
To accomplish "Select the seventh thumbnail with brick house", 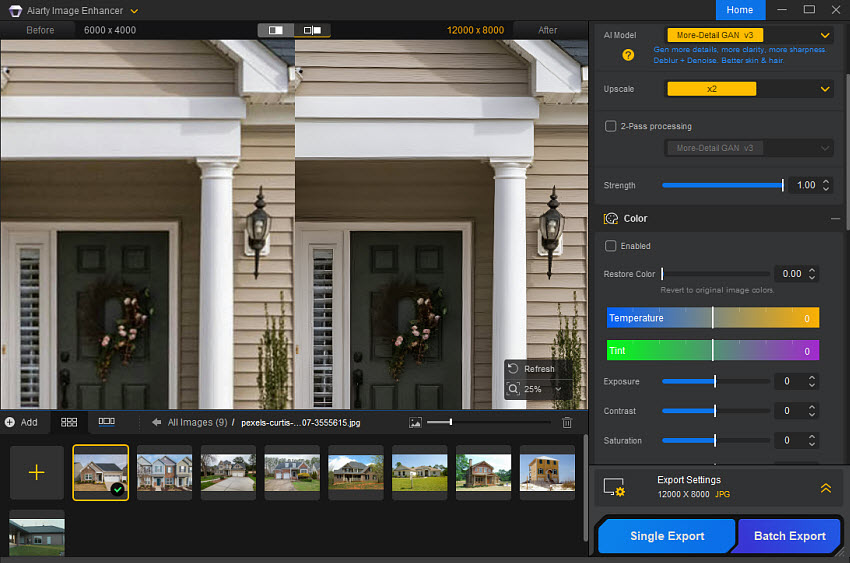I will tap(484, 473).
